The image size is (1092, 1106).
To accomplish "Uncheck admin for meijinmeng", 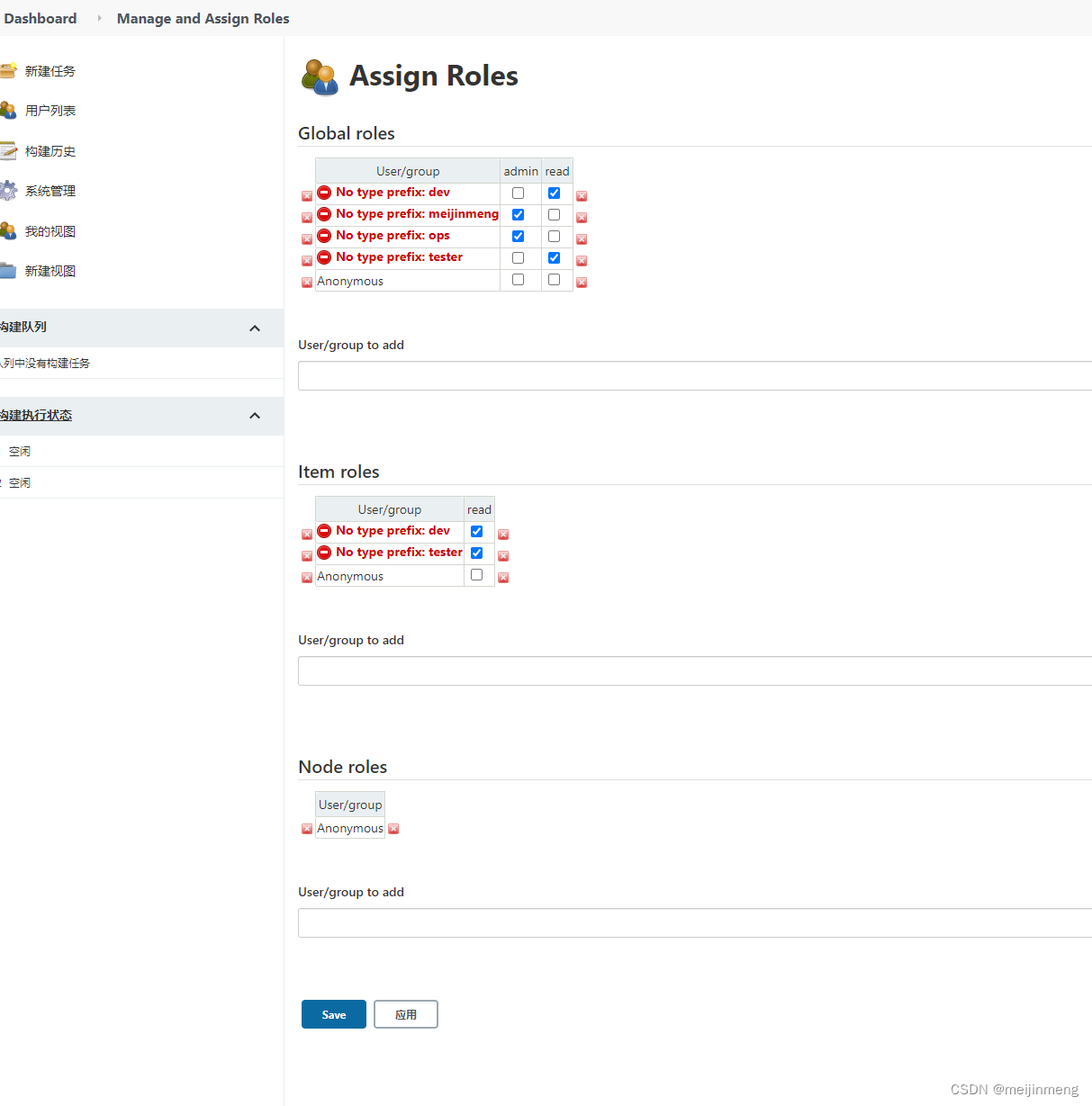I will pyautogui.click(x=518, y=214).
